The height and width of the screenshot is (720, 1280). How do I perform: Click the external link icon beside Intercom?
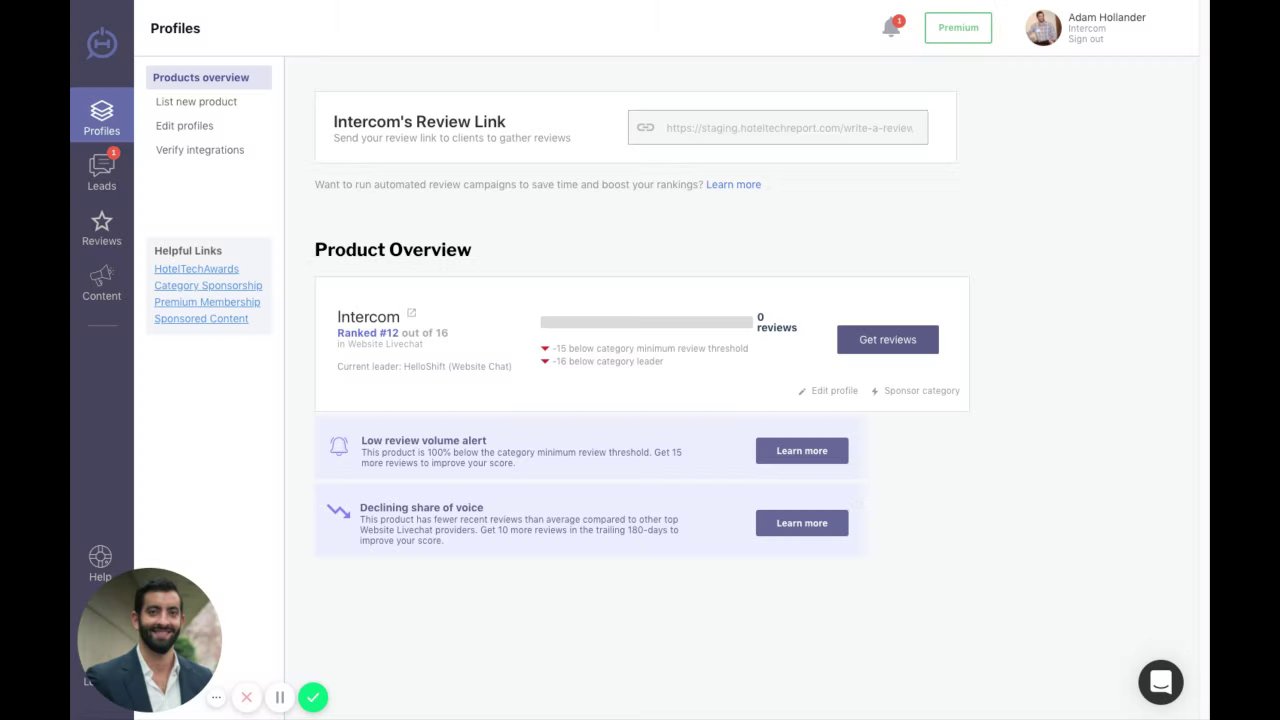(411, 314)
